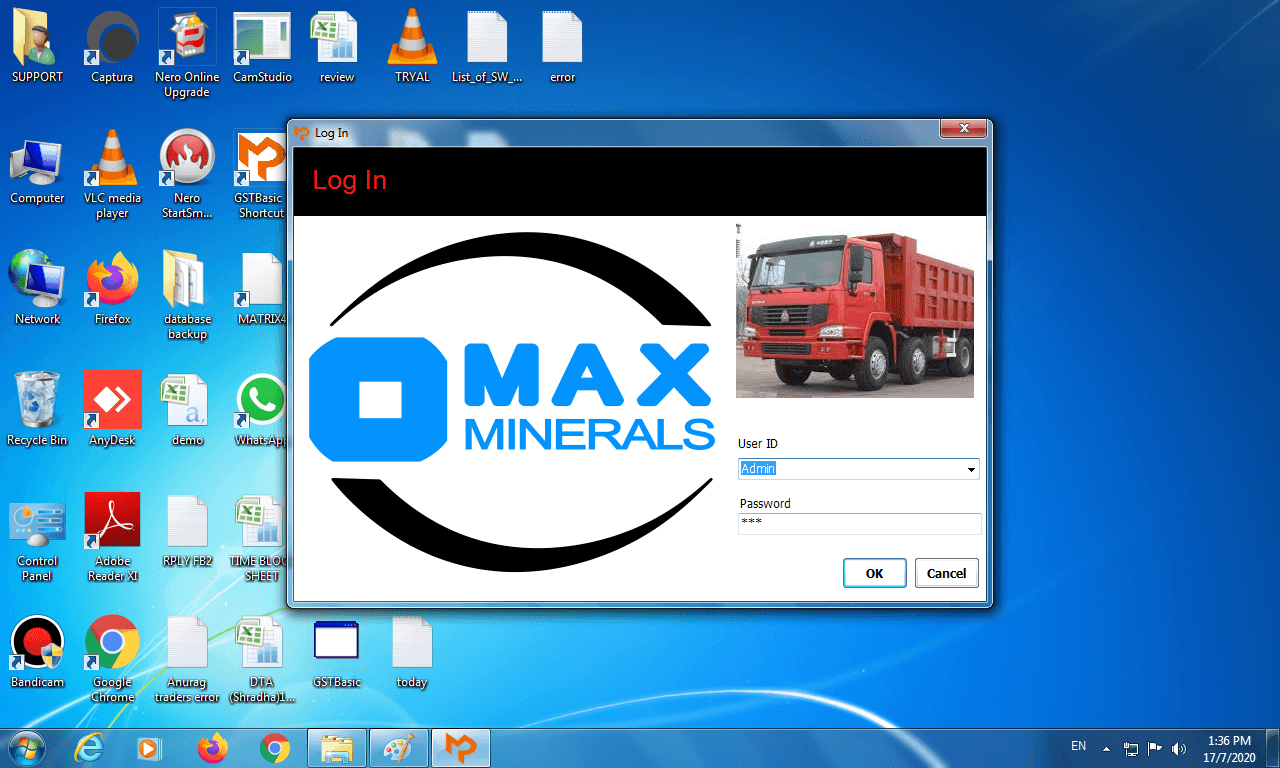Open Google Chrome desktop shortcut
Screen dimensions: 1280x768
pyautogui.click(x=112, y=660)
